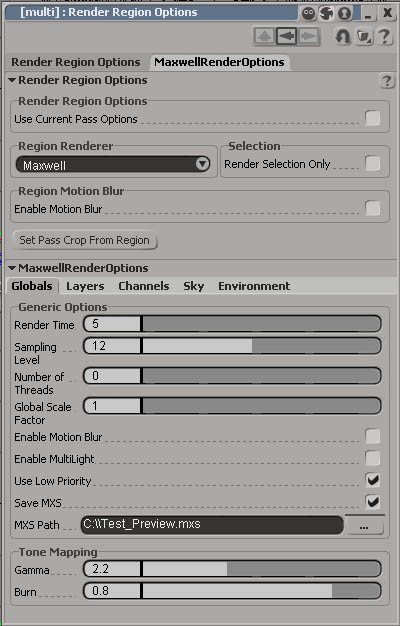
Task: Uncheck the Save MXS option
Action: coord(373,502)
